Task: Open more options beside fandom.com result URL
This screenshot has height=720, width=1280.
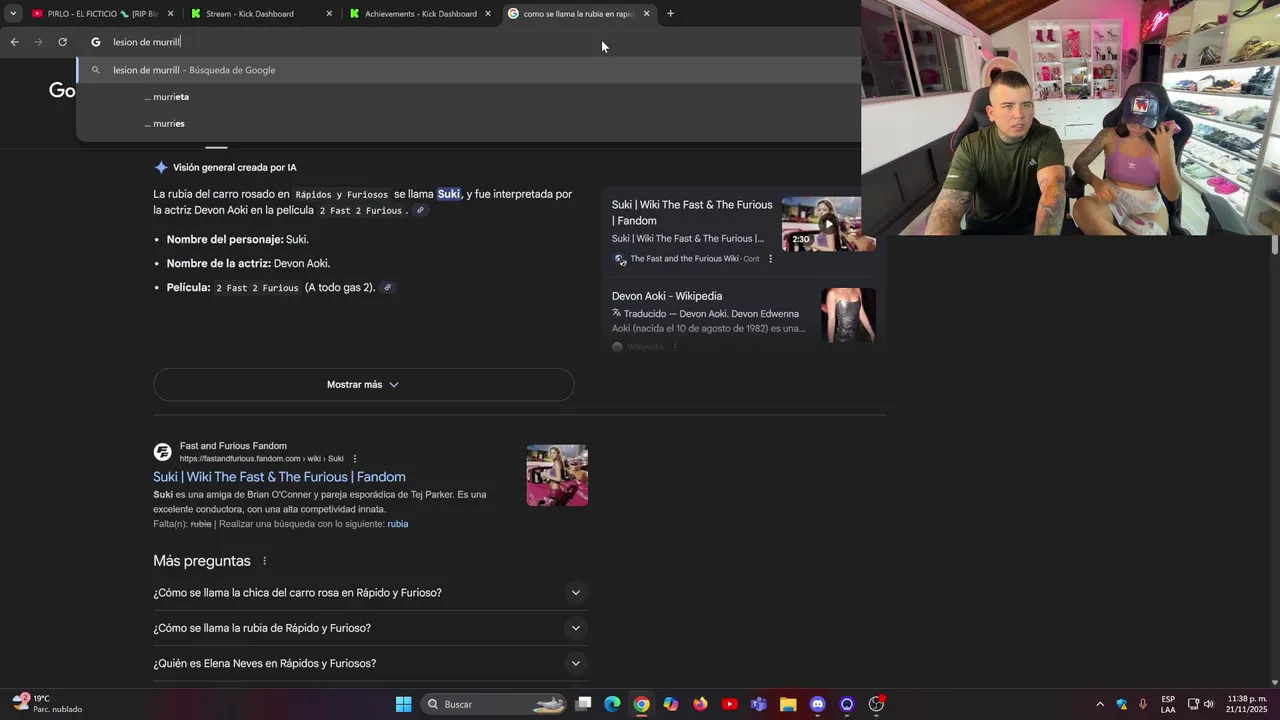Action: click(355, 459)
